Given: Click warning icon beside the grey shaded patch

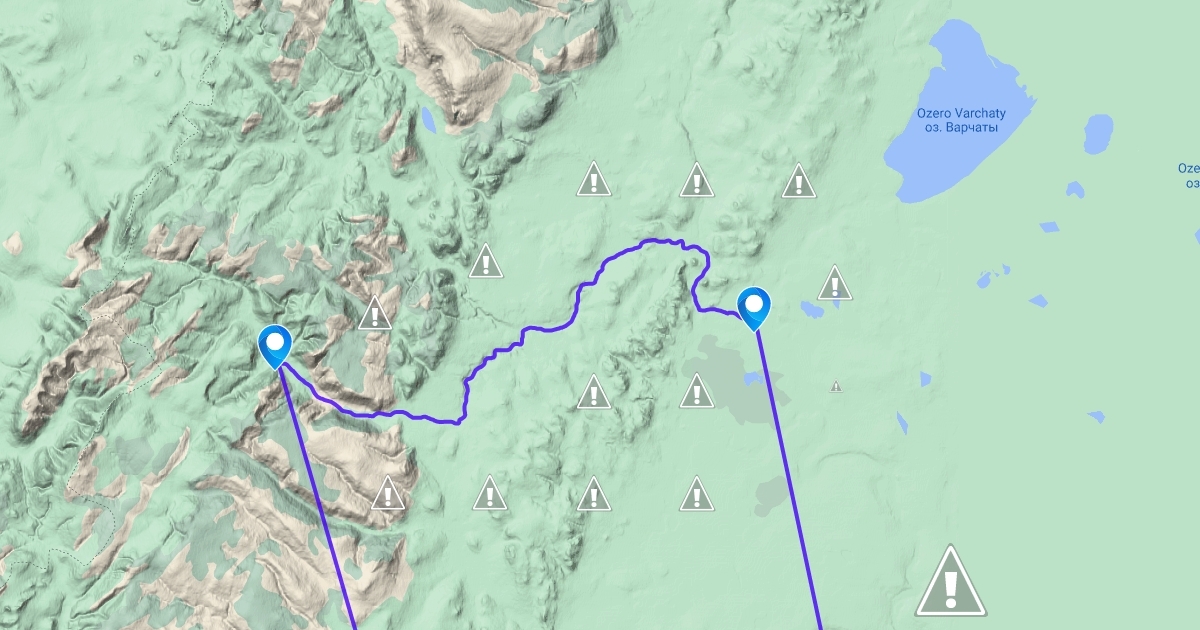Looking at the screenshot, I should coord(697,391).
